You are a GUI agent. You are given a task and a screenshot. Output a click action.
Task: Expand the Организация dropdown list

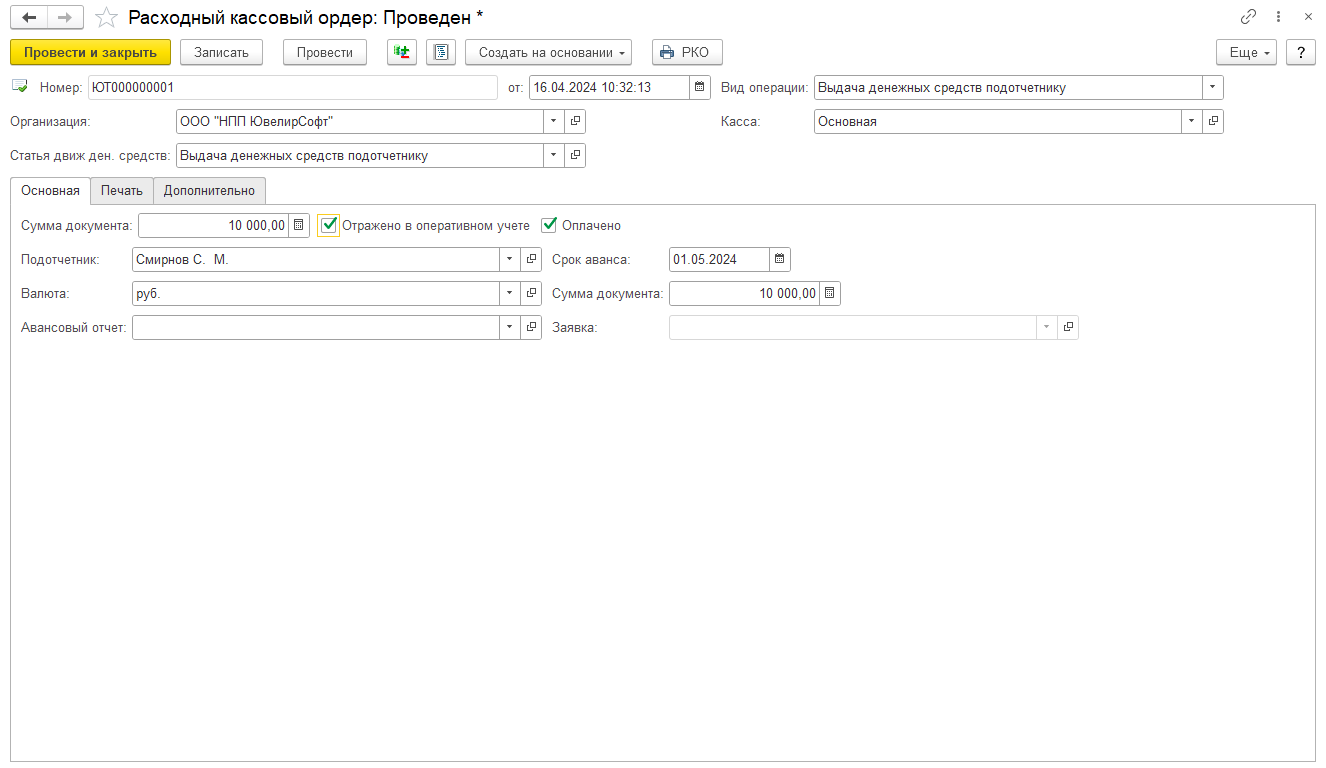(554, 121)
